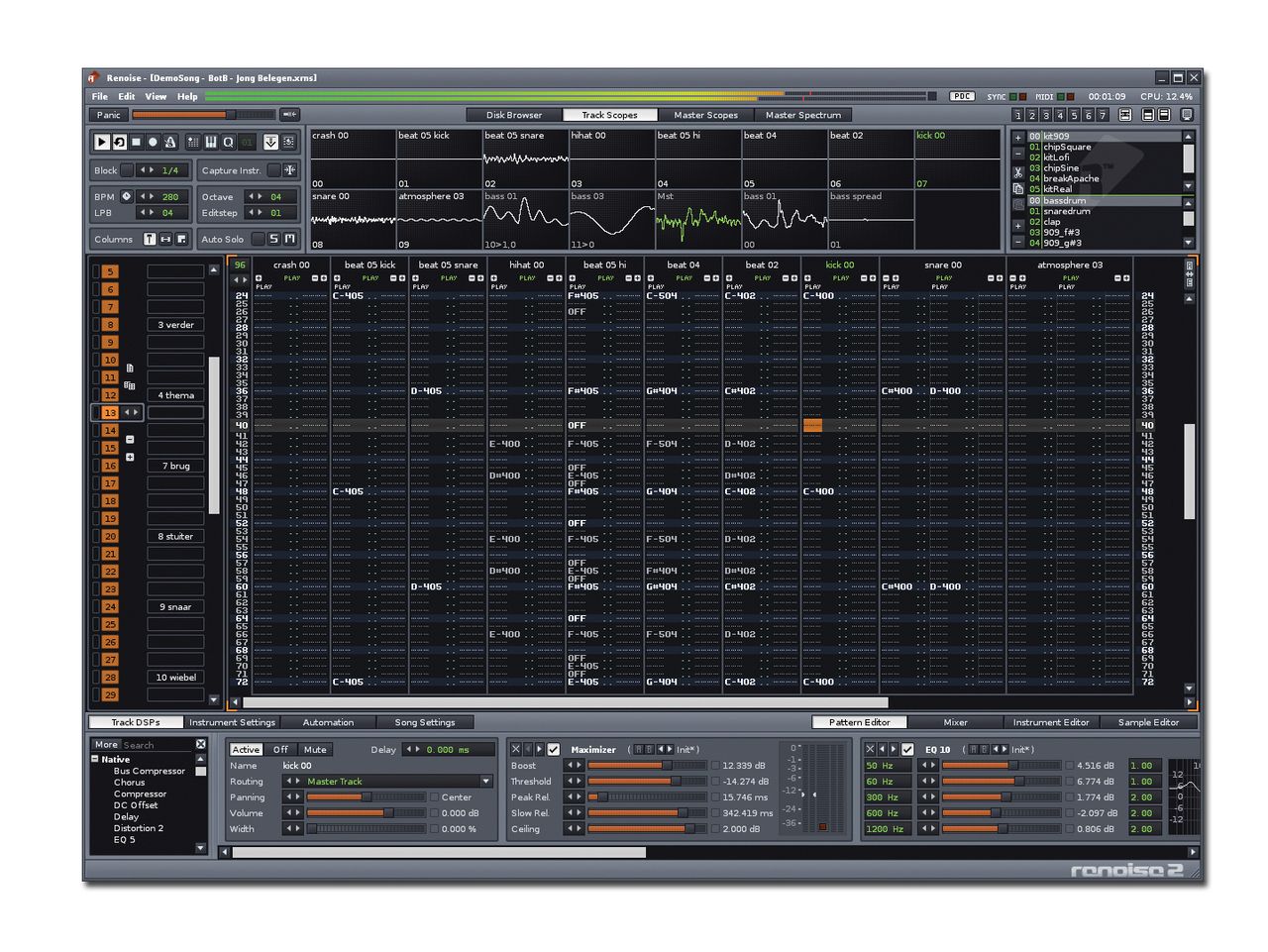Click the Stop playback button
Viewport: 1268px width, 952px height.
137,143
